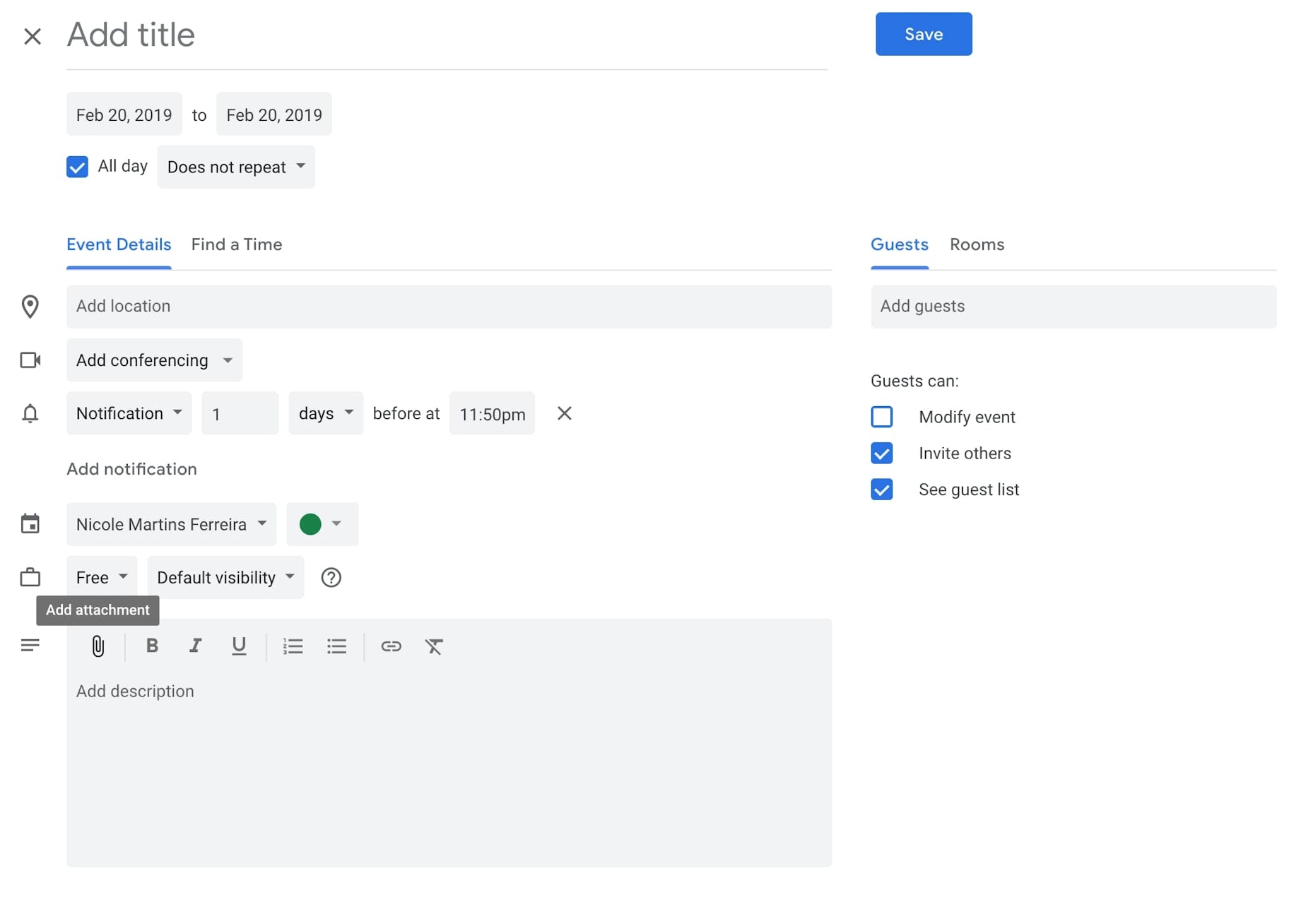Expand the Add conferencing dropdown
The height and width of the screenshot is (924, 1289).
click(154, 360)
